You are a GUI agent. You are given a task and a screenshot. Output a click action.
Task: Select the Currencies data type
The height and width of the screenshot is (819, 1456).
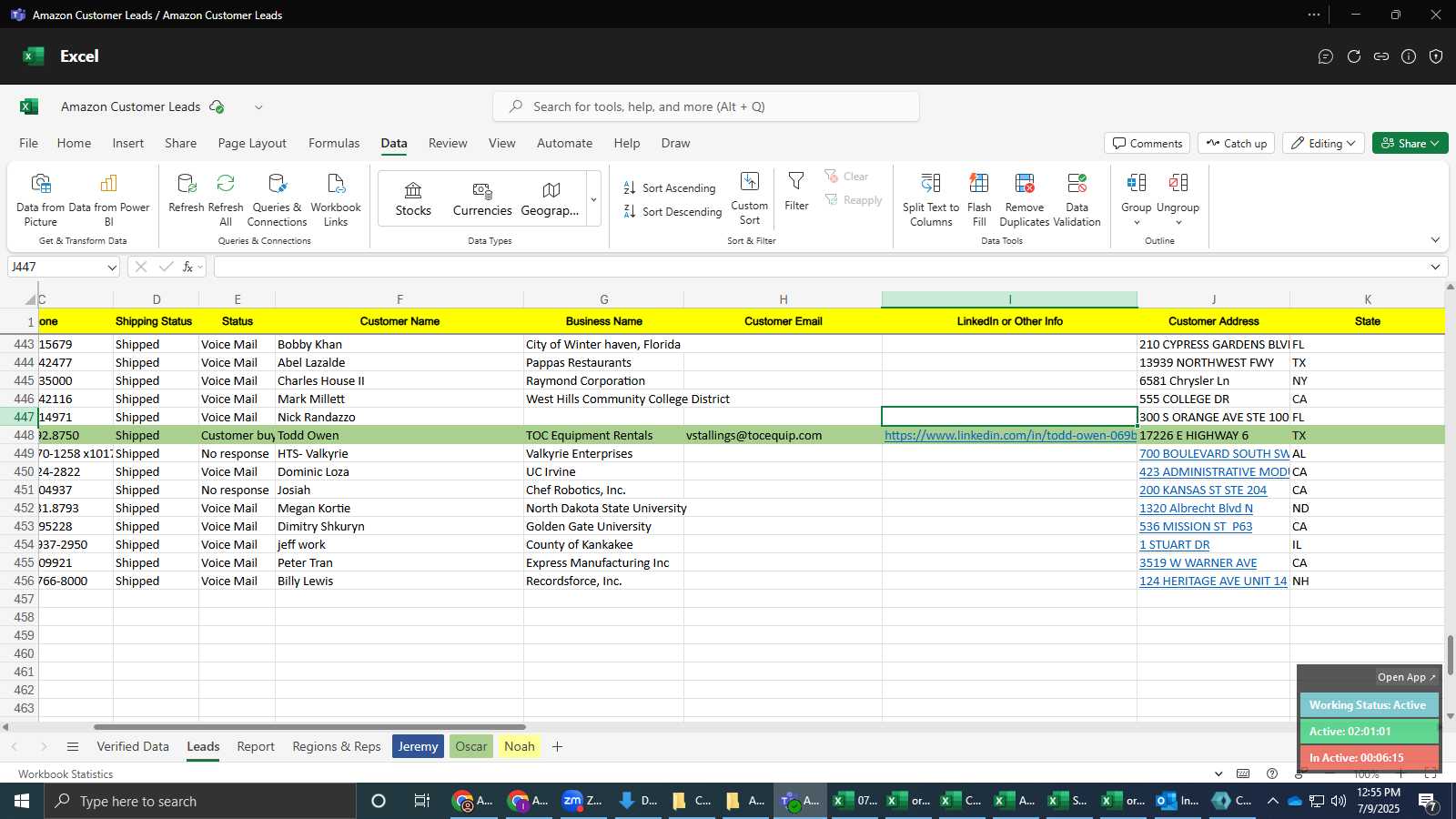click(482, 199)
